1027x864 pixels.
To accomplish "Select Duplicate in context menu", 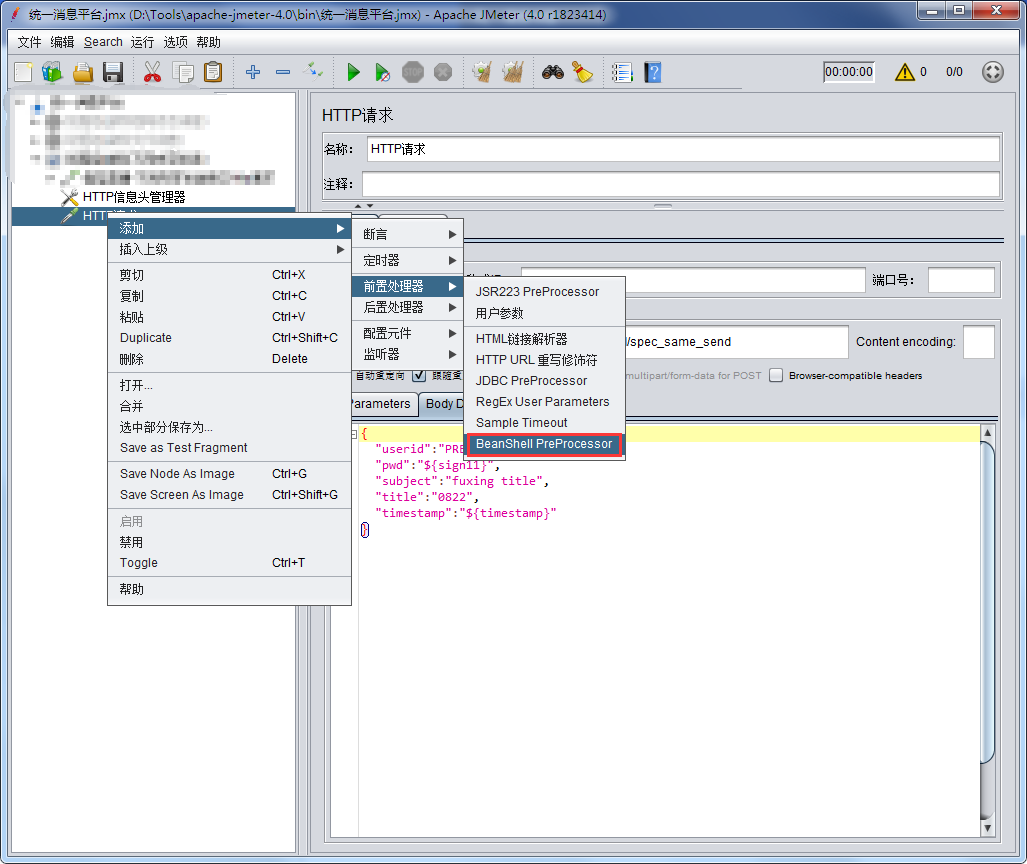I will tap(229, 338).
